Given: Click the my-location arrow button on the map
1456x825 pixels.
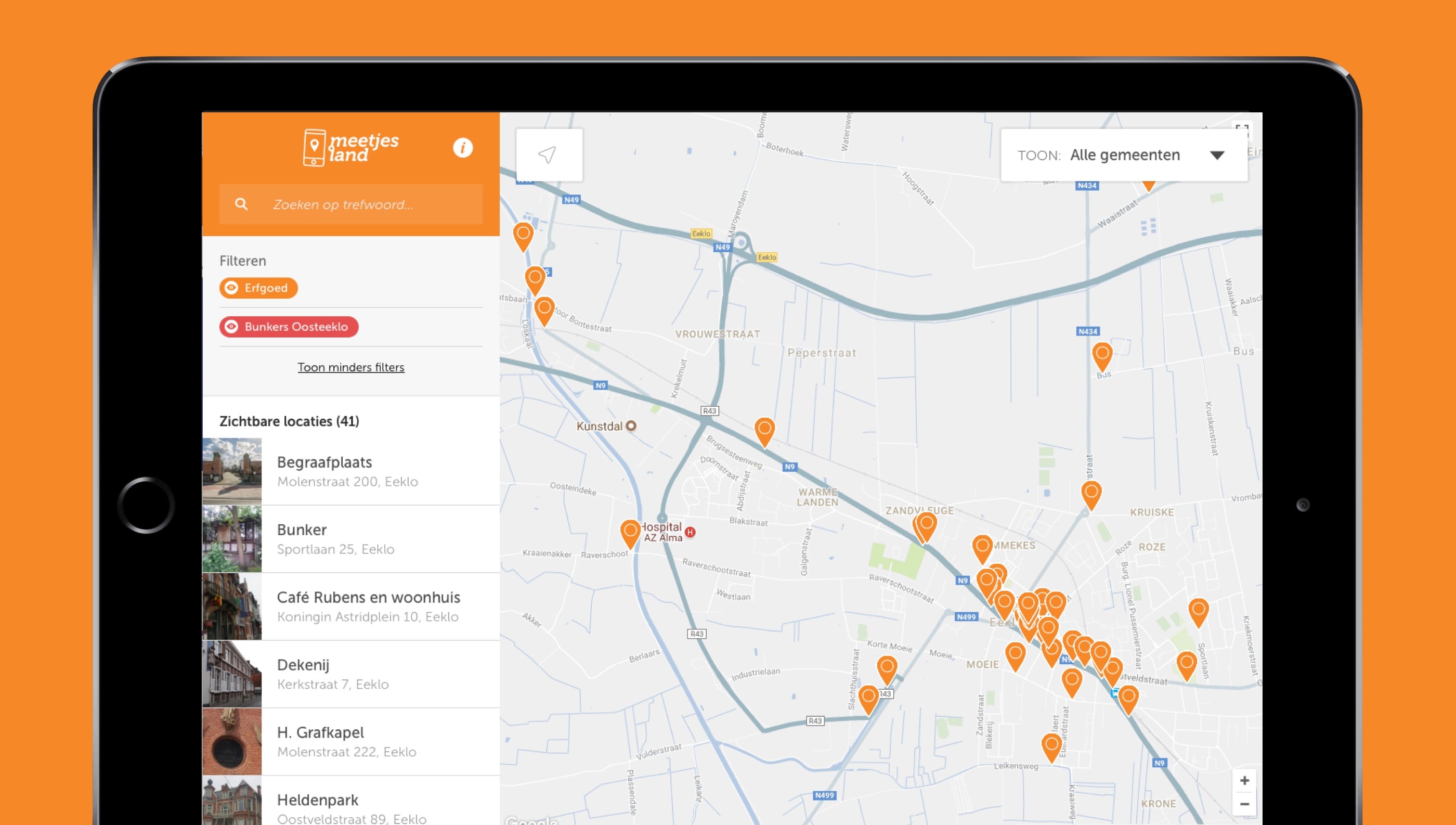Looking at the screenshot, I should pyautogui.click(x=548, y=154).
